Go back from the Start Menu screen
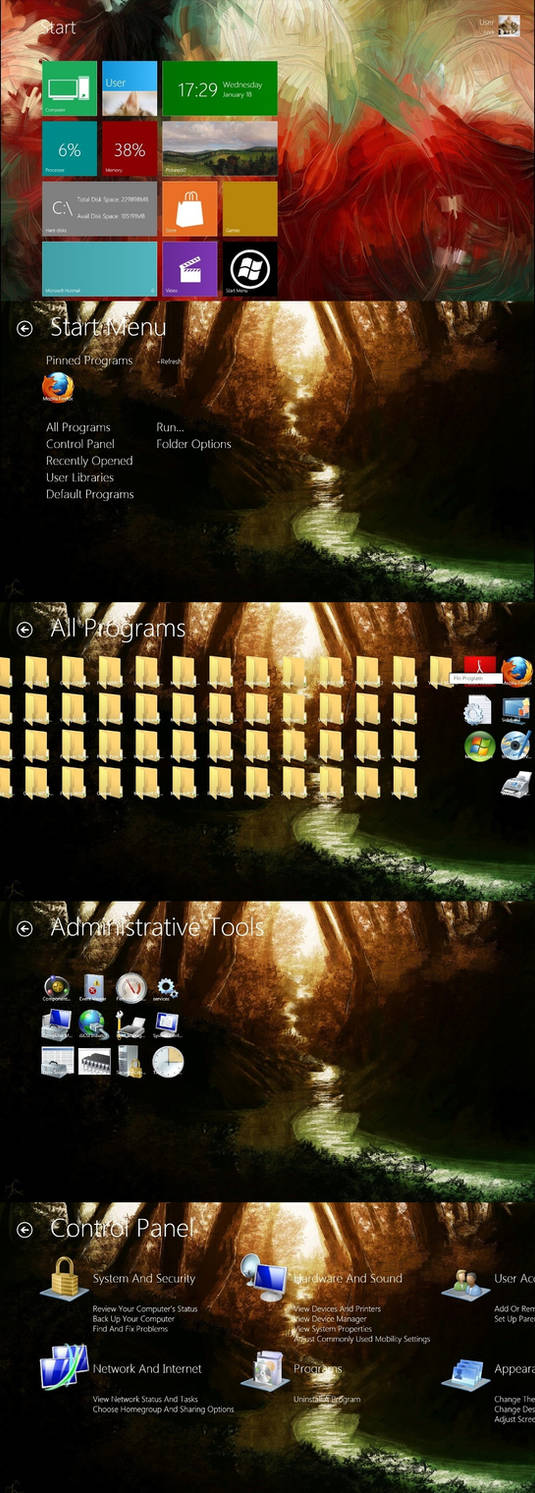The height and width of the screenshot is (1493, 535). pyautogui.click(x=25, y=329)
